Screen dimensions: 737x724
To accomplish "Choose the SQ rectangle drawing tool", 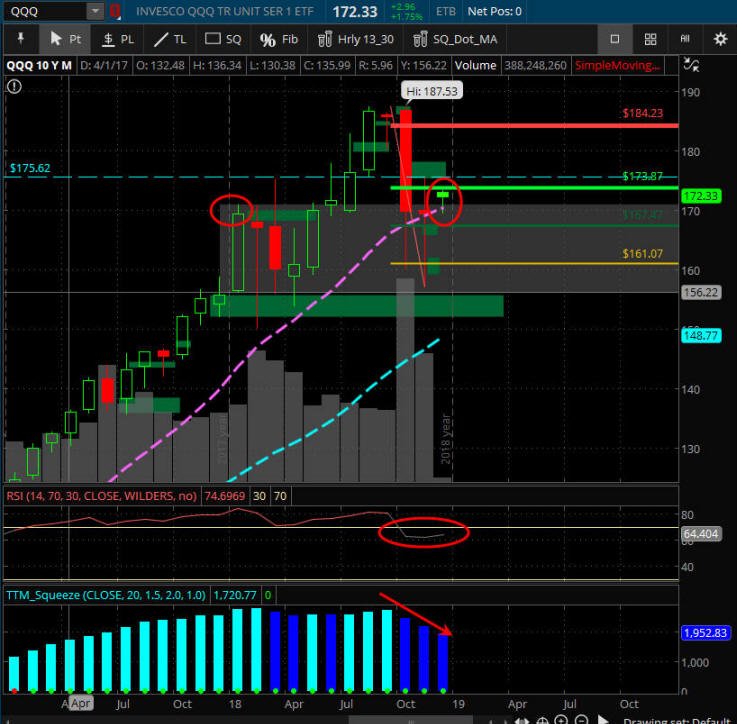I will coord(223,39).
